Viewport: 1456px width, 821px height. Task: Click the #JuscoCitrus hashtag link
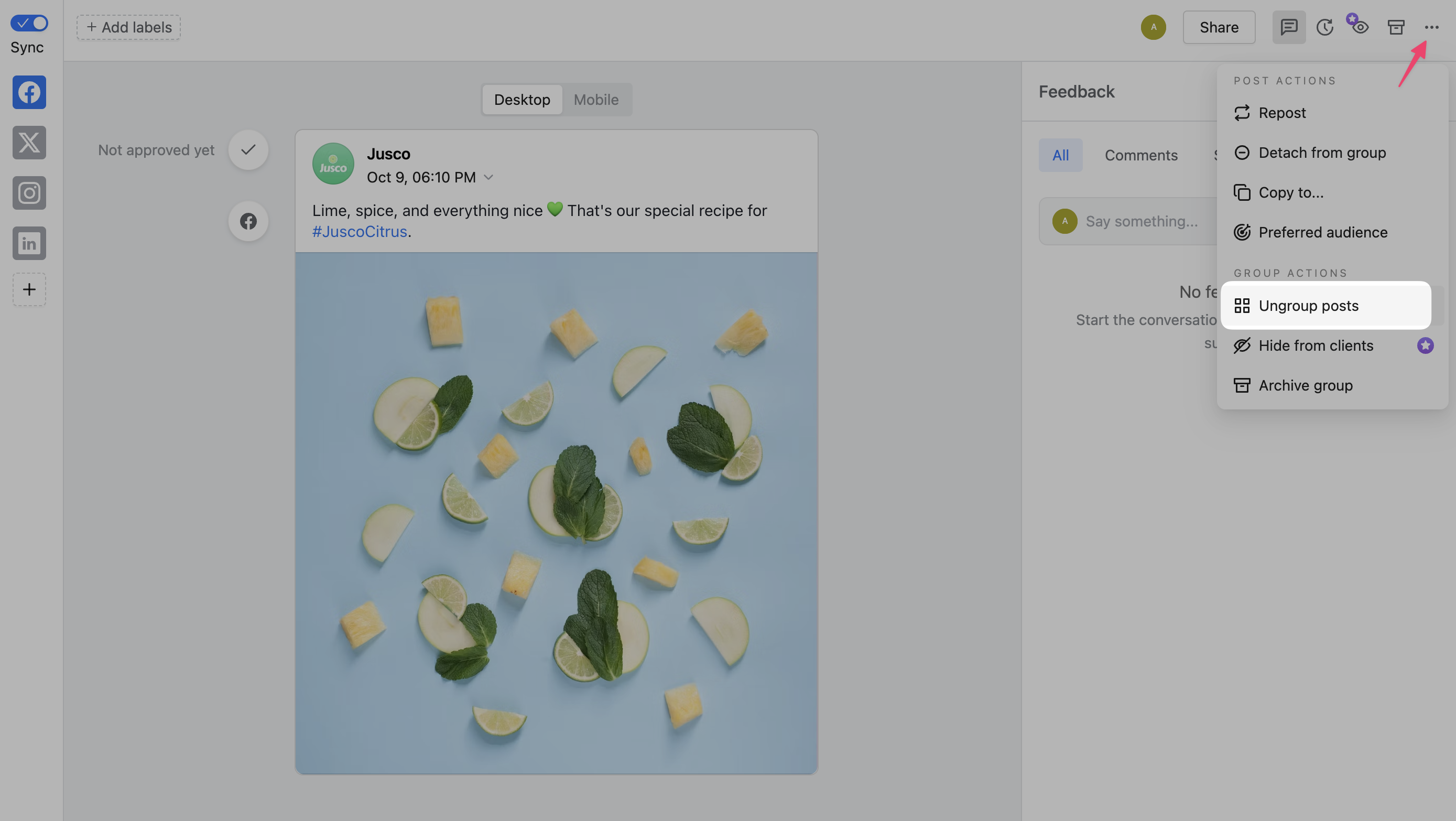[x=360, y=232]
